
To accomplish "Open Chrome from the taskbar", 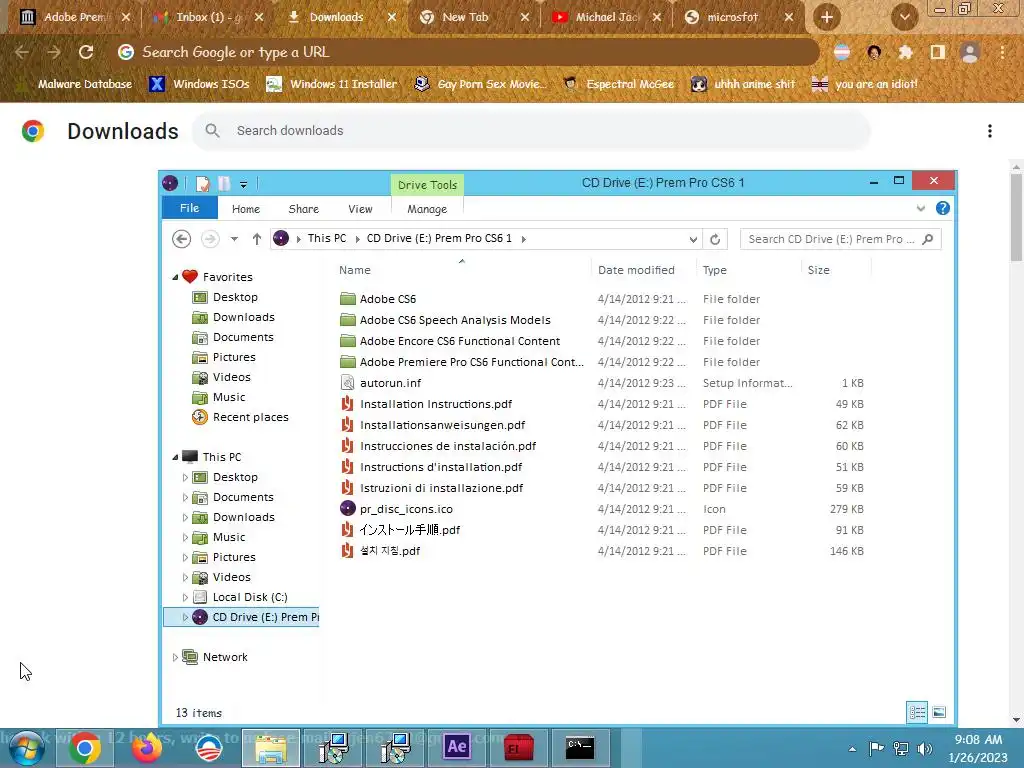I will coord(84,747).
